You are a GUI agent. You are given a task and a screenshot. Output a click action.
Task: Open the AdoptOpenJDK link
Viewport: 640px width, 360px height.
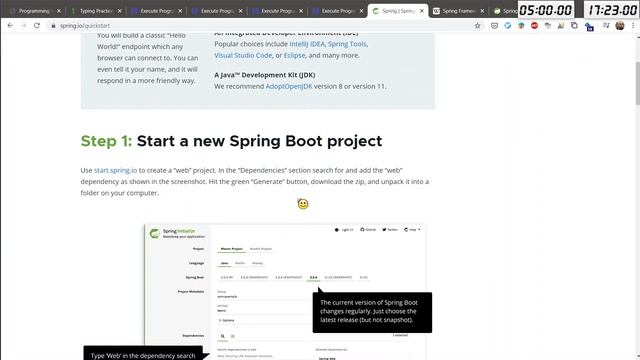click(x=289, y=86)
